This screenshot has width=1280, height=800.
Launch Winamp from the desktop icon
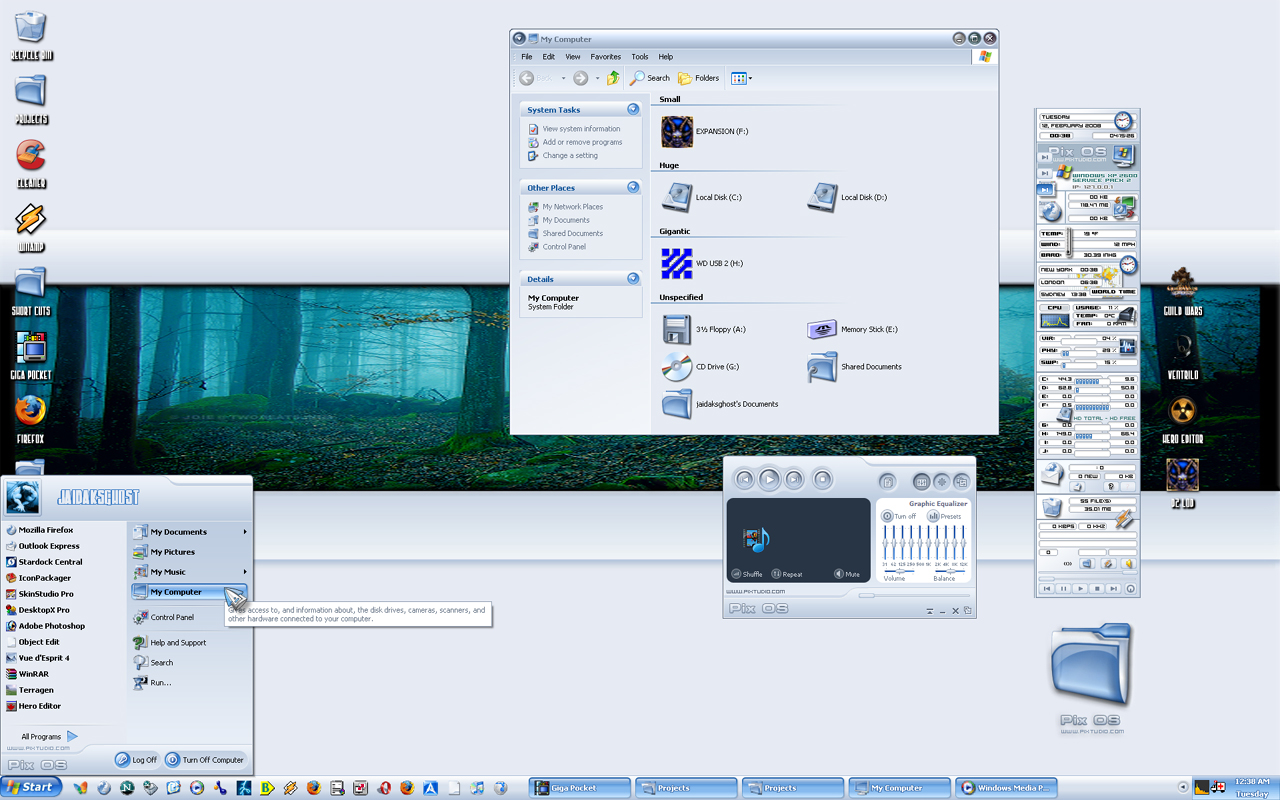(31, 227)
